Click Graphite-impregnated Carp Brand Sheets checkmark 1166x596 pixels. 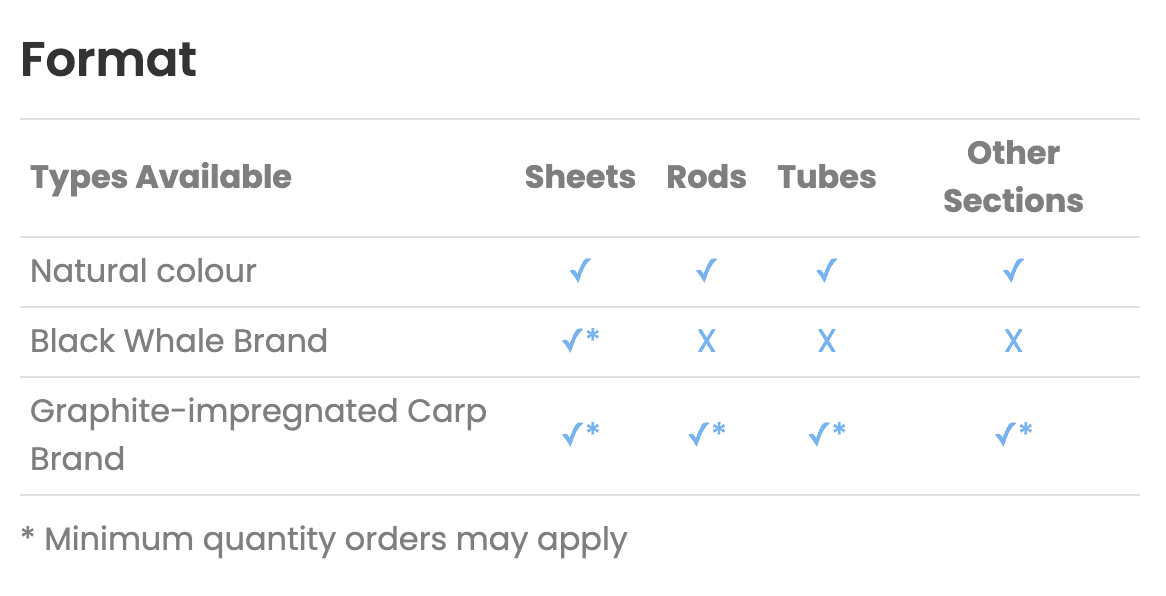pyautogui.click(x=580, y=434)
